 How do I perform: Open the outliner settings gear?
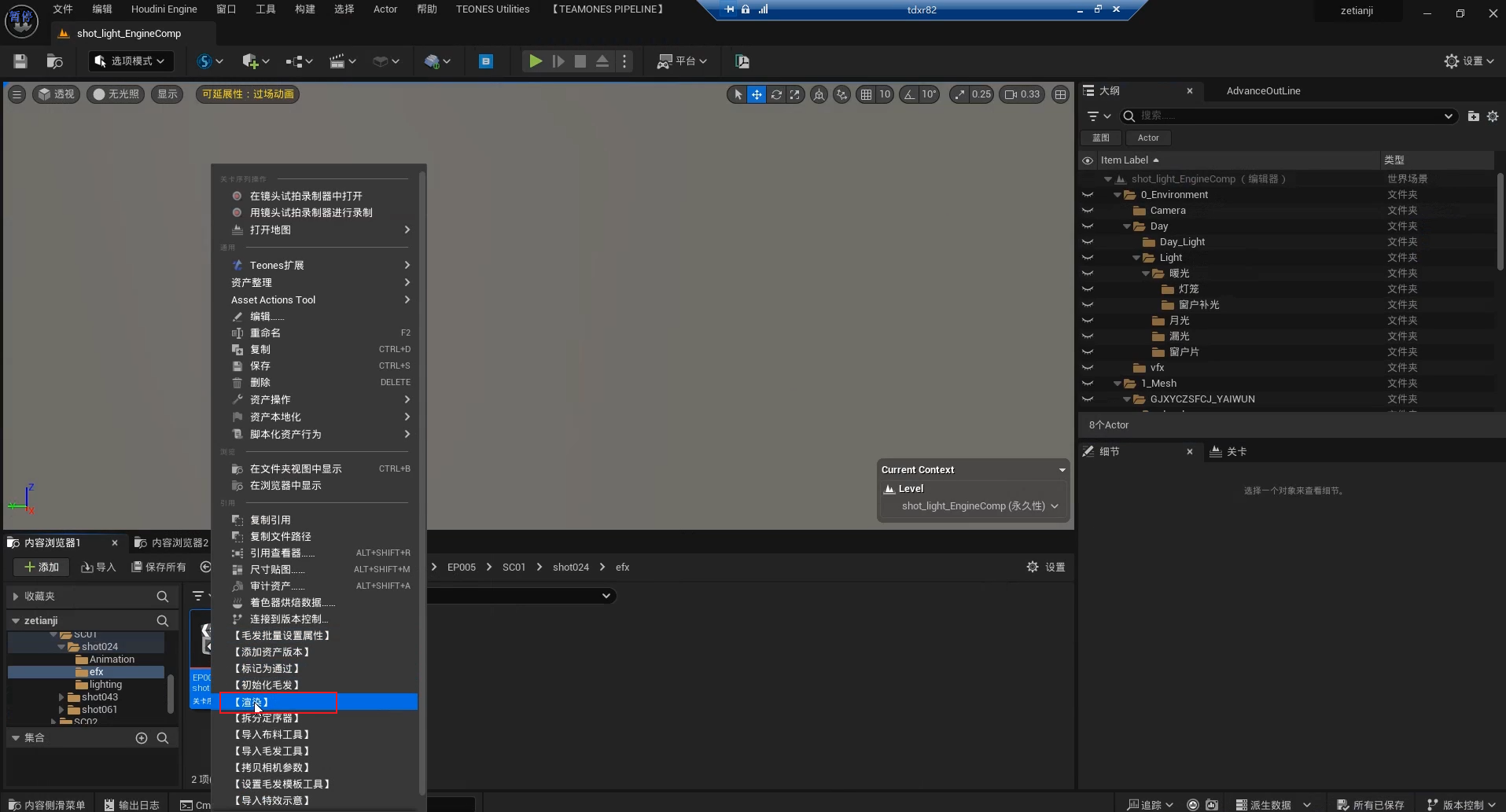(x=1493, y=116)
